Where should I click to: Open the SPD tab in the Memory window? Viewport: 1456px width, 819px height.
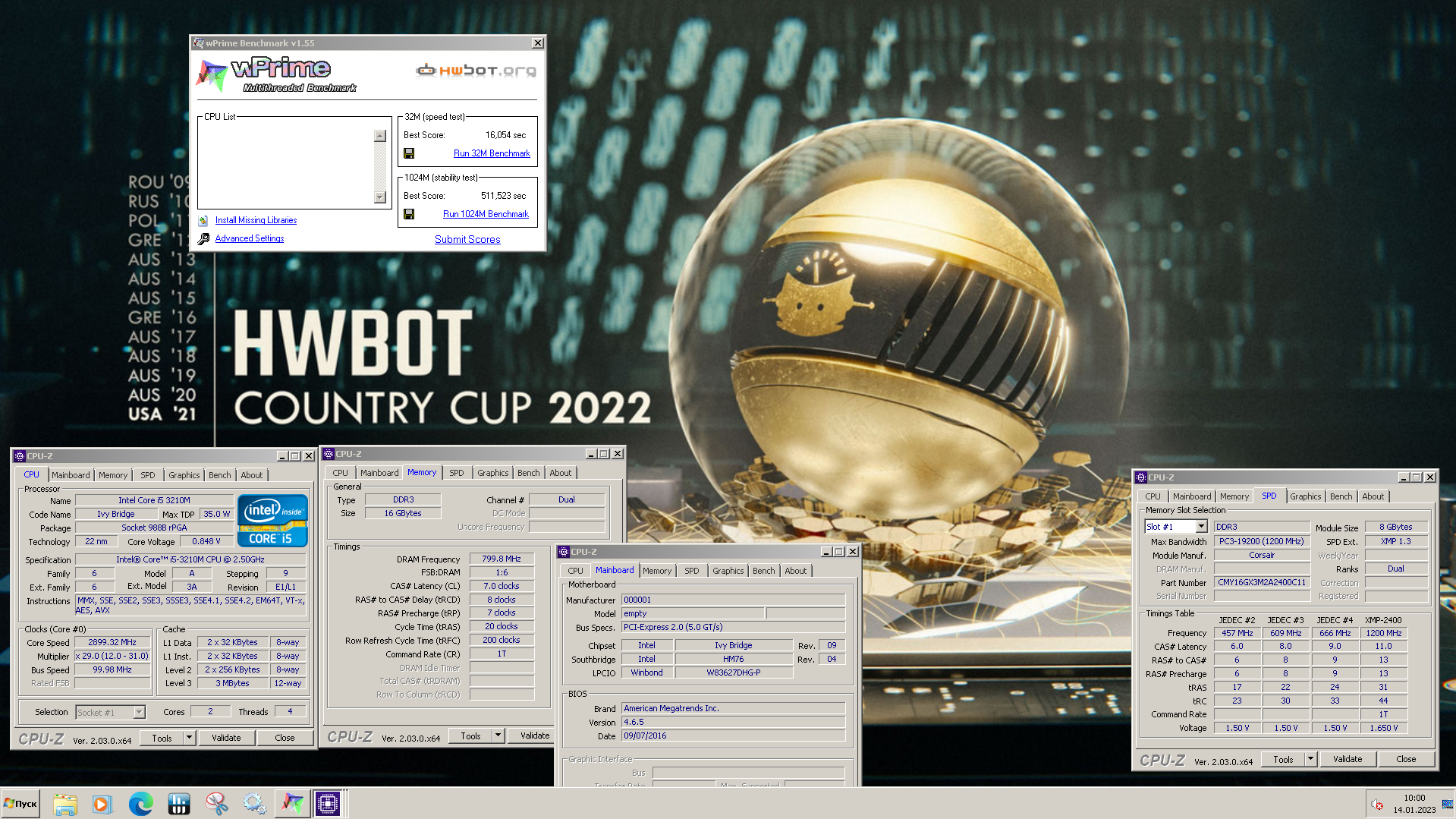click(x=456, y=473)
